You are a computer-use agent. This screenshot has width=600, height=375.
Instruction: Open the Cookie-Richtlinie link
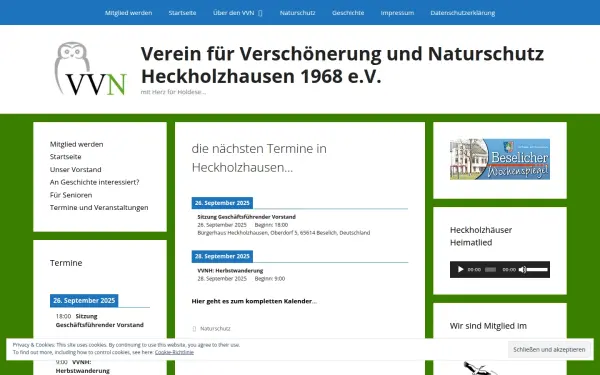pyautogui.click(x=174, y=352)
